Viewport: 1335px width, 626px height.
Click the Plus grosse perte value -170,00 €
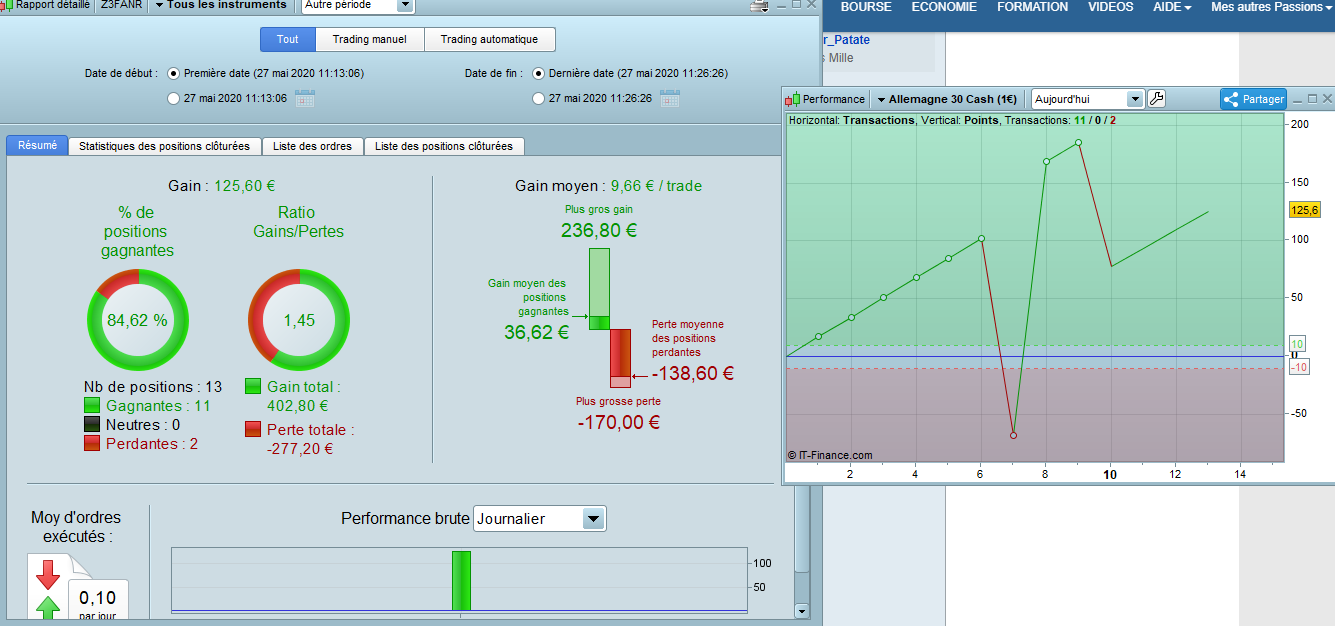[x=618, y=422]
